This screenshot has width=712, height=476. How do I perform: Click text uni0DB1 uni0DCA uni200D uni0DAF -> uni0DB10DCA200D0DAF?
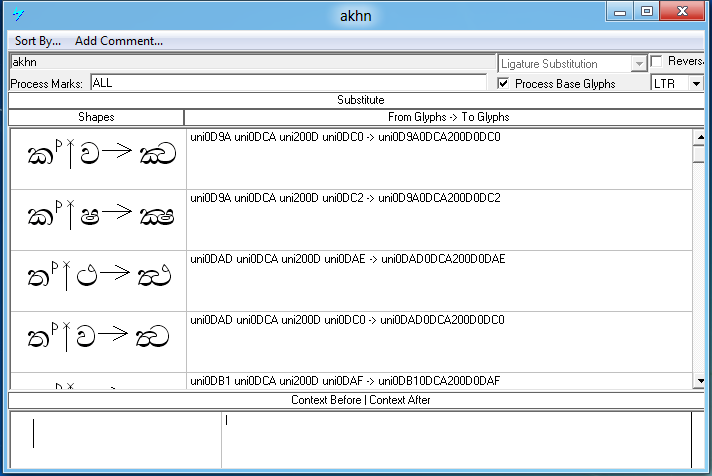[345, 381]
